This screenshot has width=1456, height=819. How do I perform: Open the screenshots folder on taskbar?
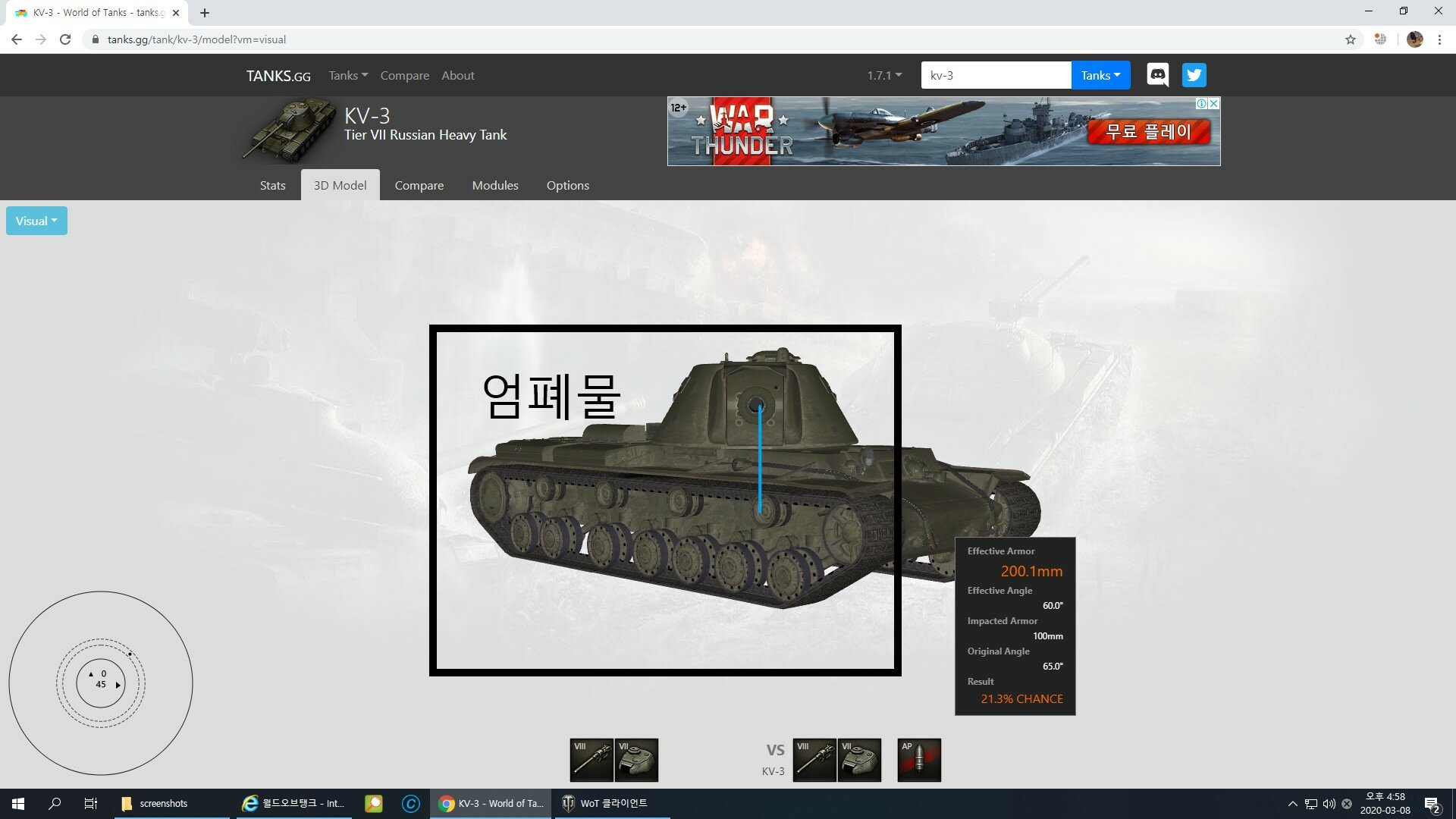(x=171, y=804)
